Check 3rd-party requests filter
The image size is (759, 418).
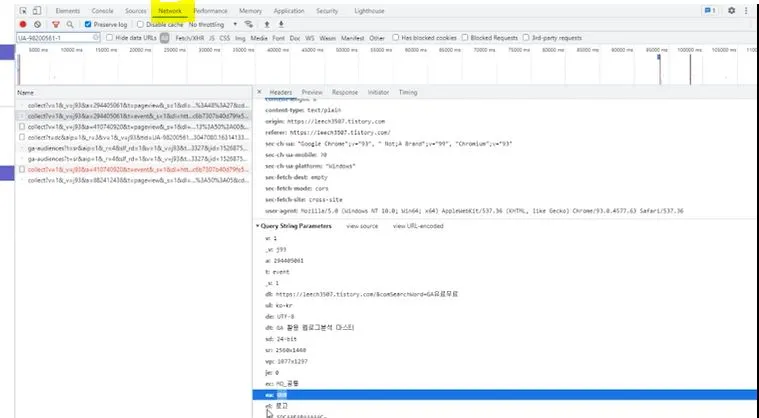coord(526,37)
